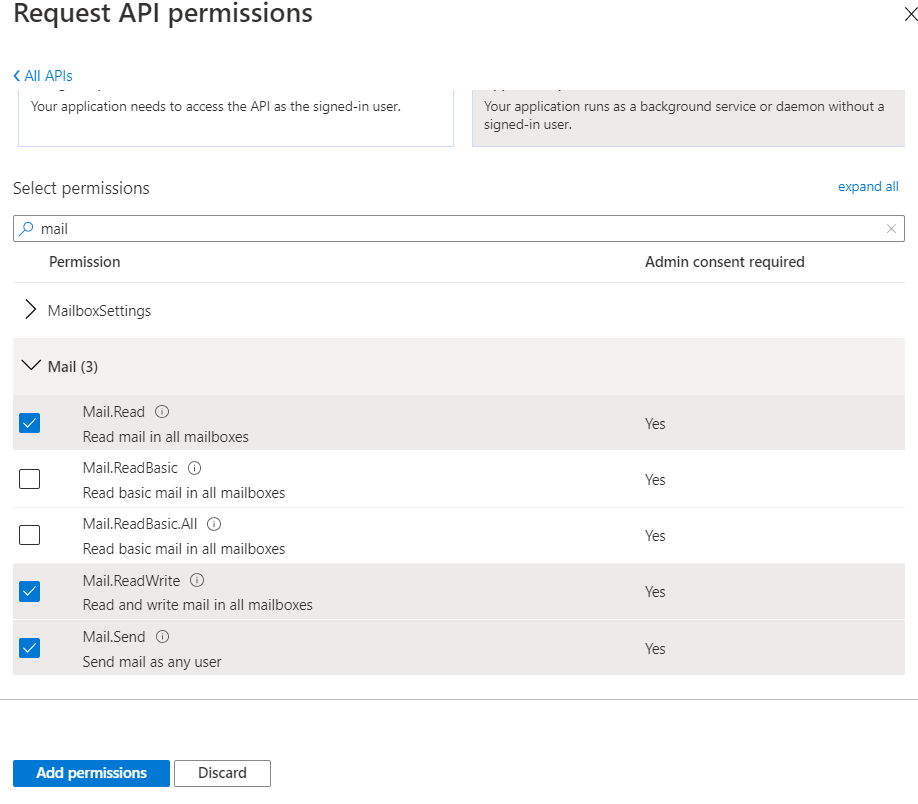Click info icon beside Mail.ReadBasic

coord(195,468)
